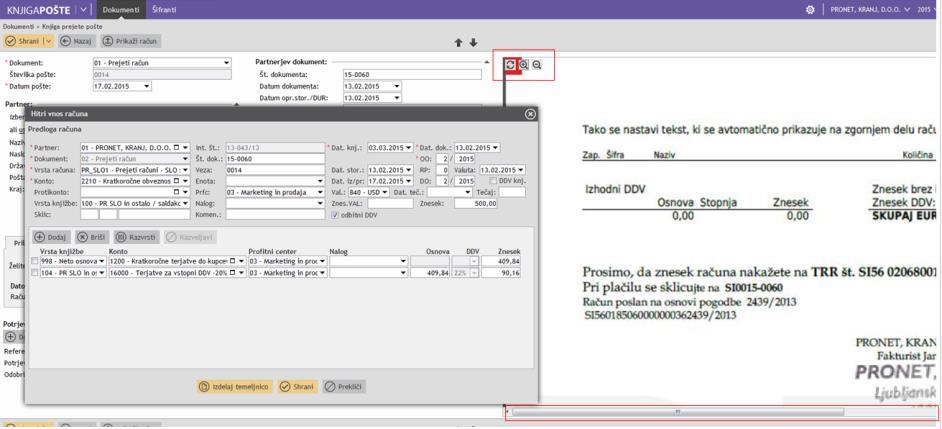
Task: Open the Dat. knj. 03.03.2015 date dropdown
Action: (409, 147)
